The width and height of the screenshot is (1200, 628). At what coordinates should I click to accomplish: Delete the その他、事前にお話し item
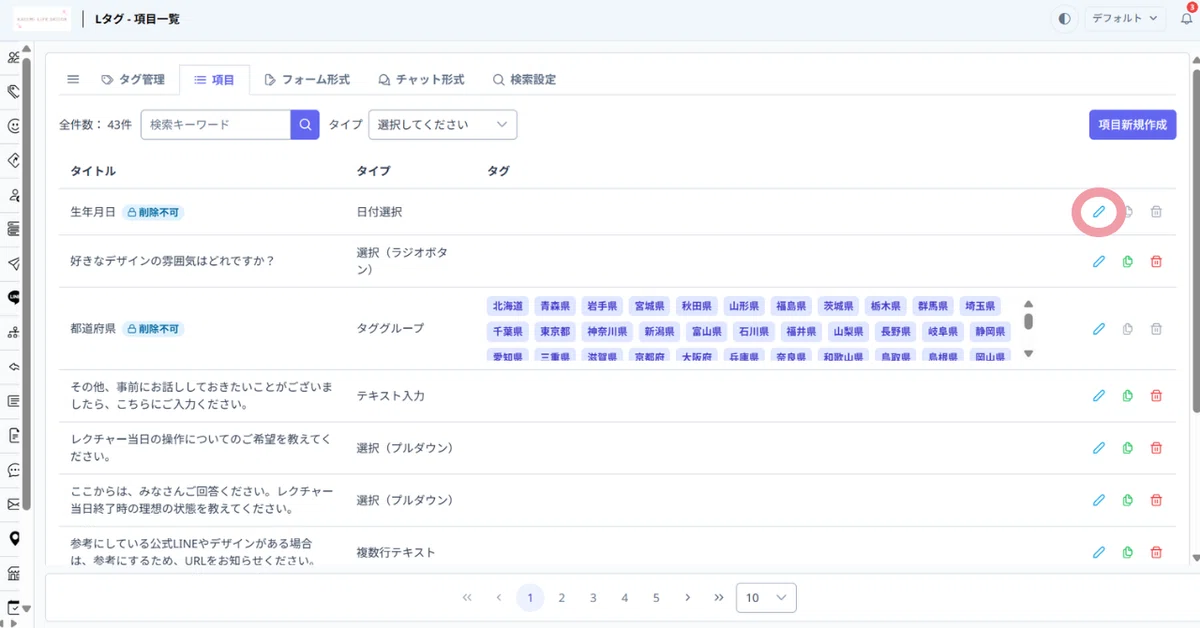click(1156, 395)
